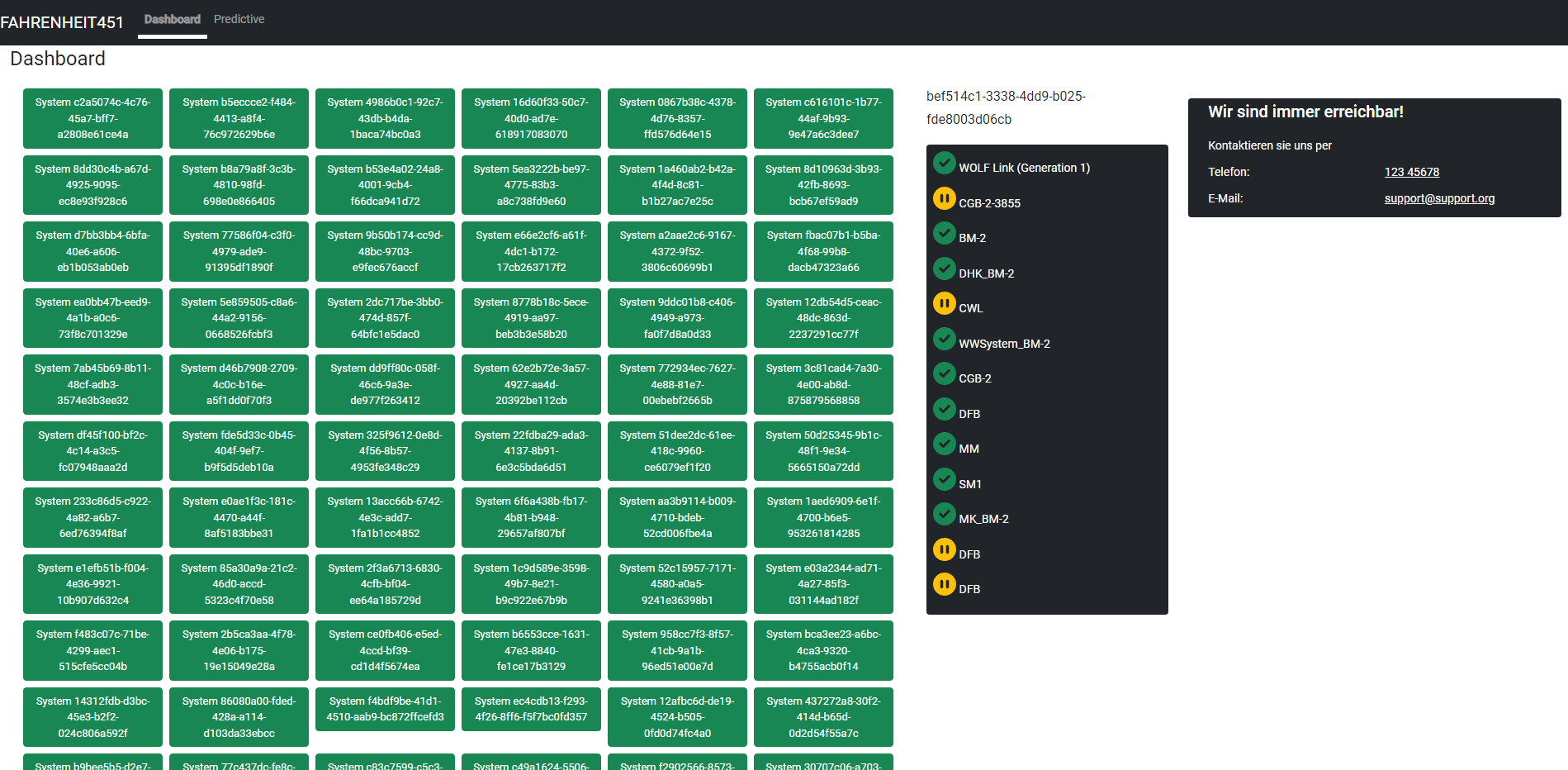This screenshot has height=770, width=1568.
Task: Click the green check icon of plain CGB-2
Action: point(944,373)
